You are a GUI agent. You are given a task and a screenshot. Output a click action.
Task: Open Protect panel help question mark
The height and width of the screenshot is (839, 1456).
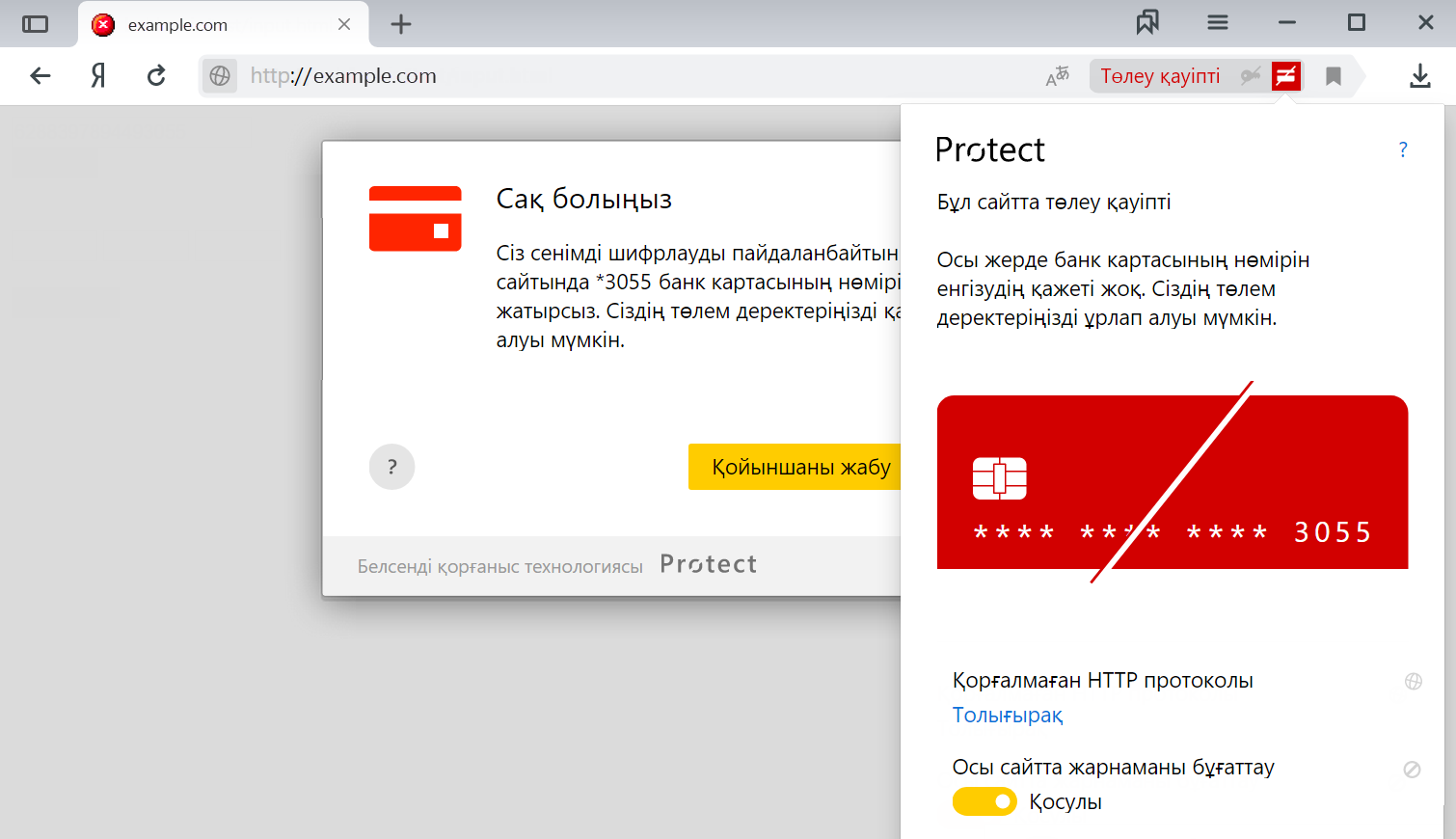pos(1403,149)
